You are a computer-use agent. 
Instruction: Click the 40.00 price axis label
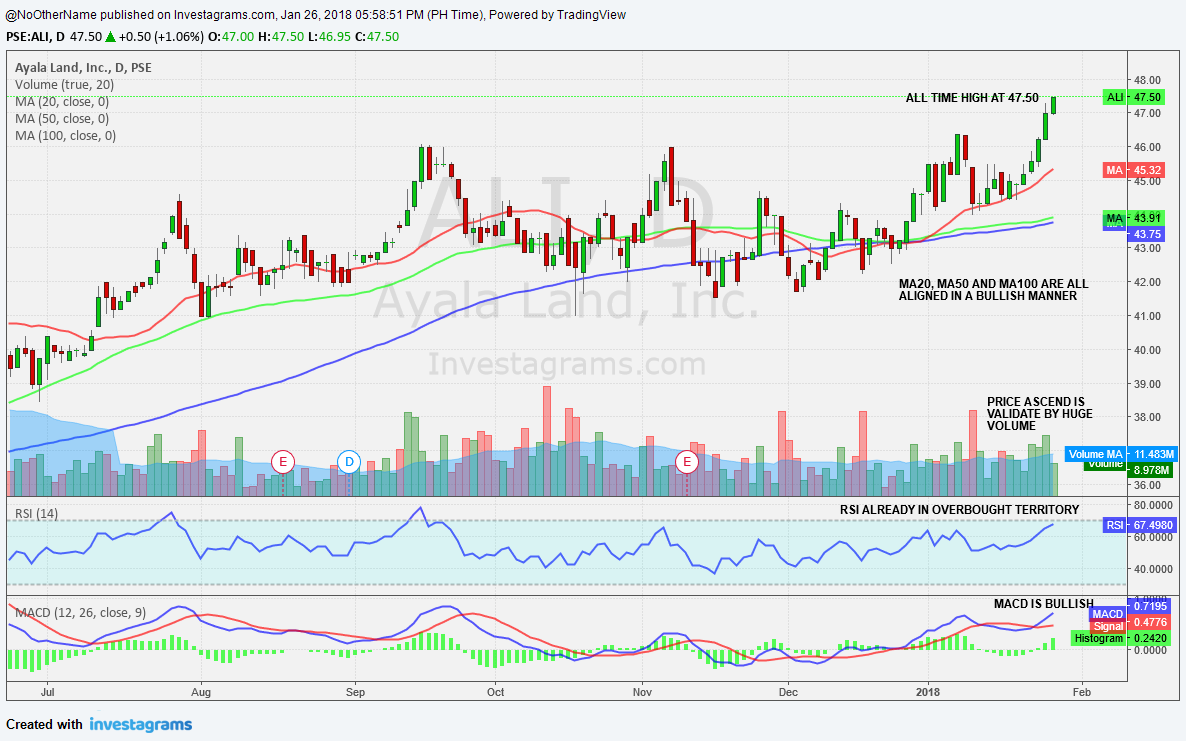pyautogui.click(x=1147, y=349)
